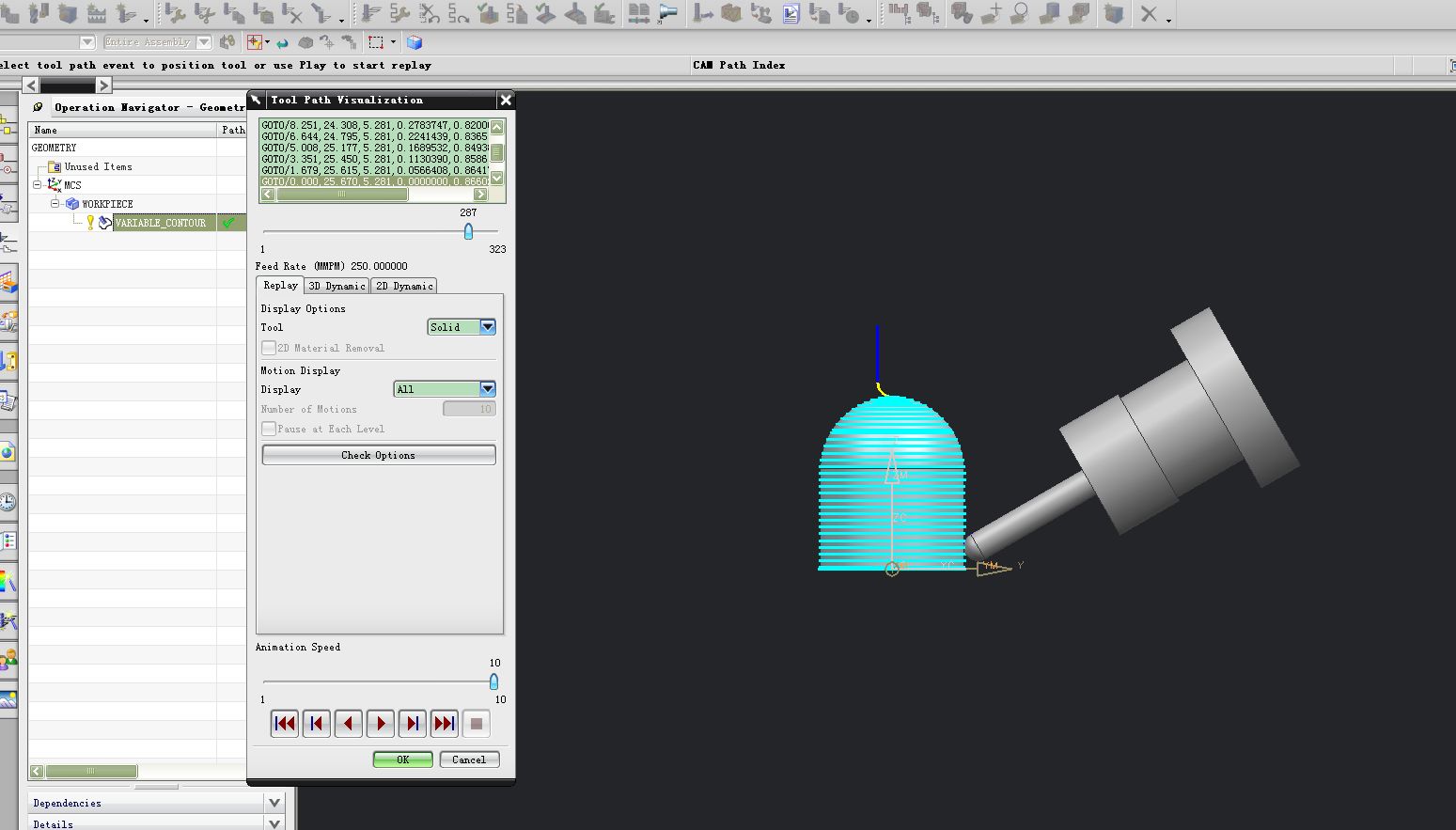The width and height of the screenshot is (1456, 830).
Task: Click the List Tool Path document icon
Action: tap(517, 13)
